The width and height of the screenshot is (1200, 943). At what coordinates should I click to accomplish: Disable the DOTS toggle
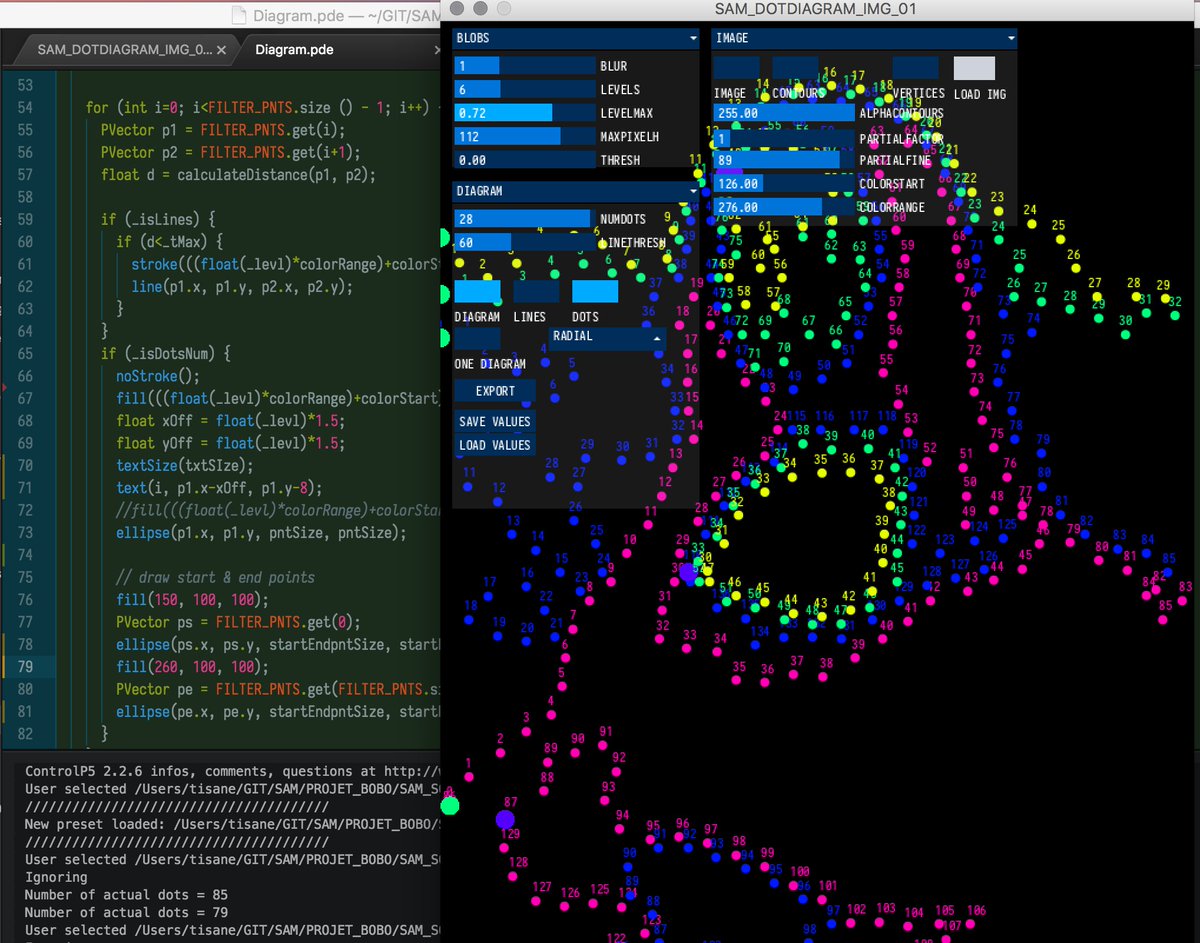tap(595, 291)
